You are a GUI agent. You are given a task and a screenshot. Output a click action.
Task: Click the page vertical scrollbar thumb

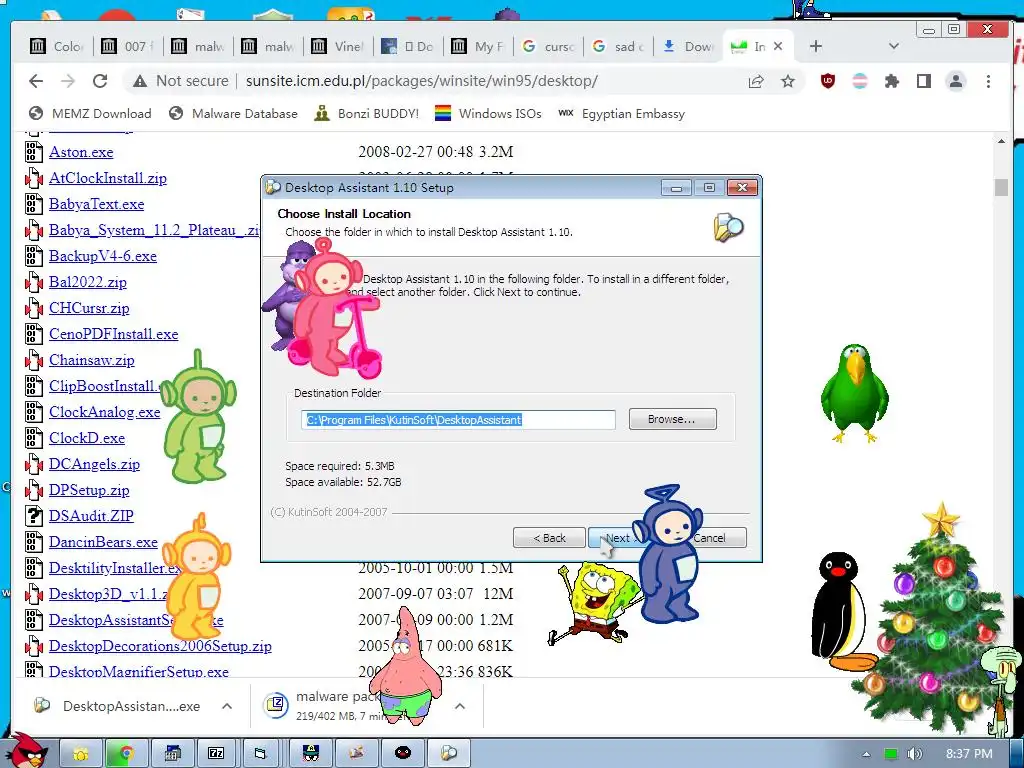tap(1001, 187)
